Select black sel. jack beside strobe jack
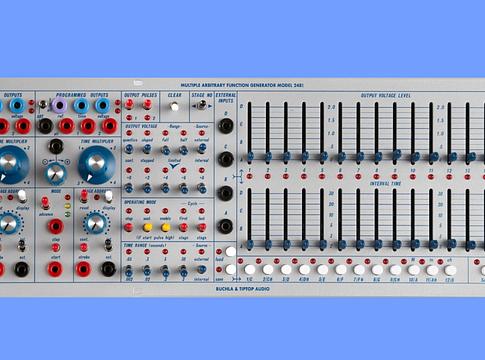 [109, 269]
